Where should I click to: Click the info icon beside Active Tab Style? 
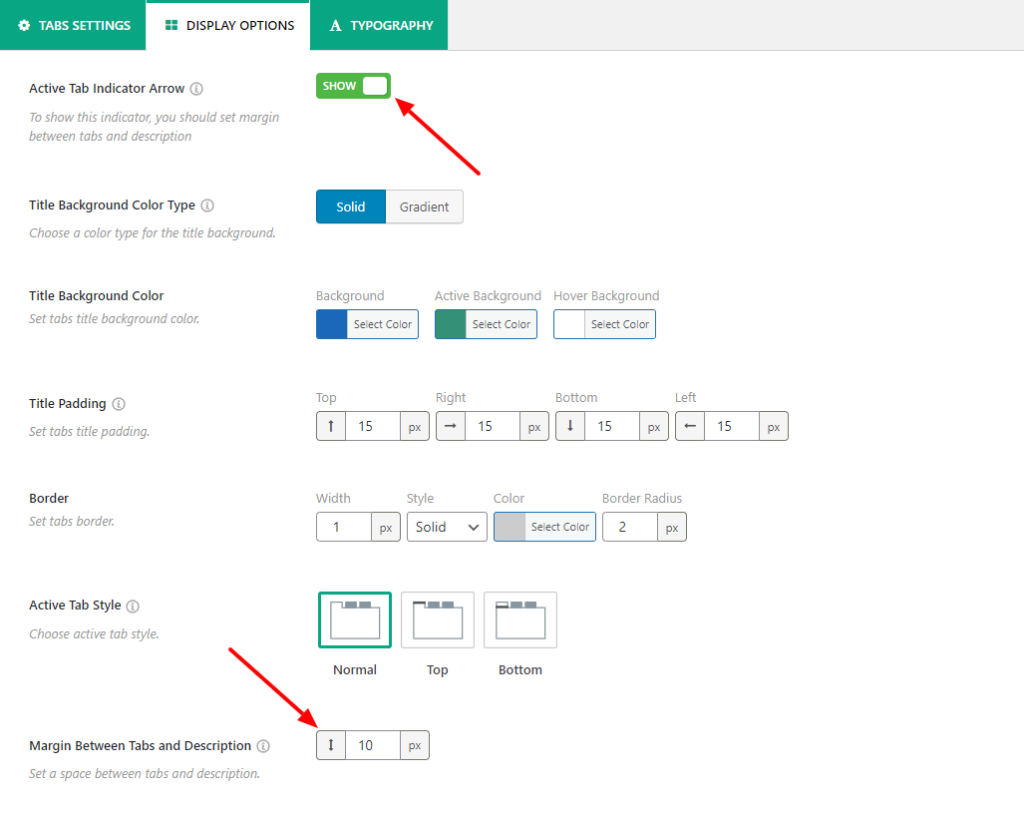[x=134, y=606]
